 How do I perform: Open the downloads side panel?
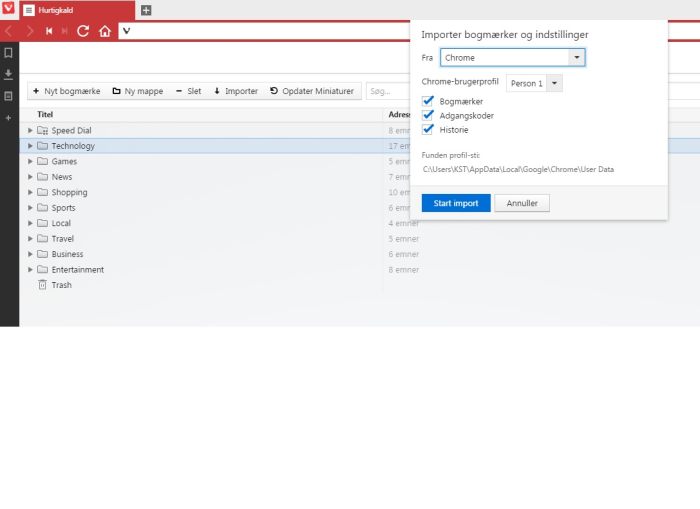tap(8, 75)
